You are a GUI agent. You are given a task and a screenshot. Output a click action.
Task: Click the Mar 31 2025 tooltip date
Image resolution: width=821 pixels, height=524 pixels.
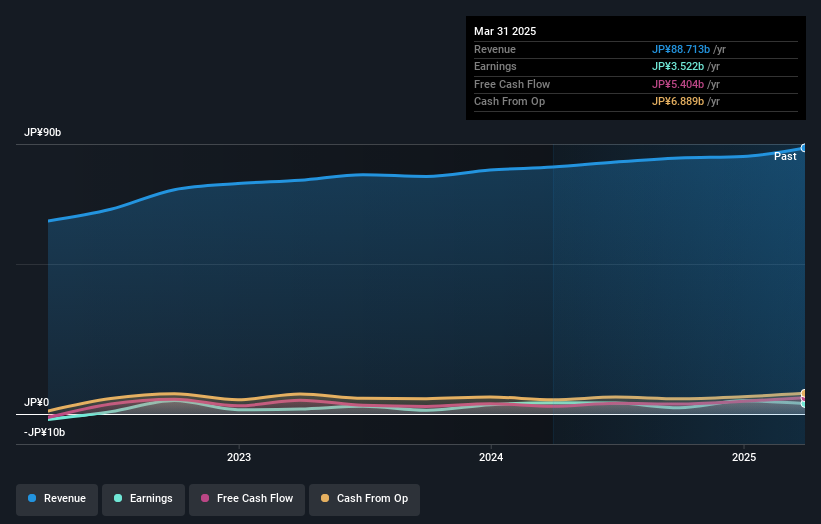(x=505, y=31)
